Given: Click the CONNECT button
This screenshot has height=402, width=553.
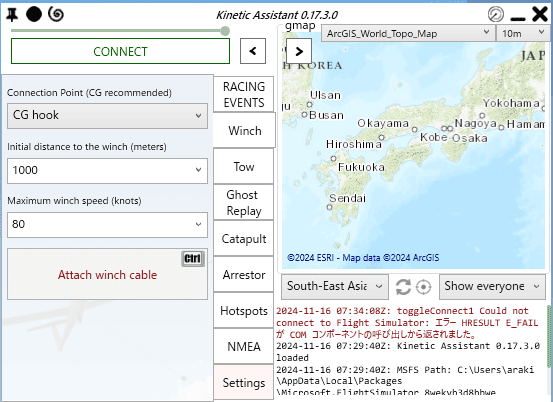Looking at the screenshot, I should [120, 51].
